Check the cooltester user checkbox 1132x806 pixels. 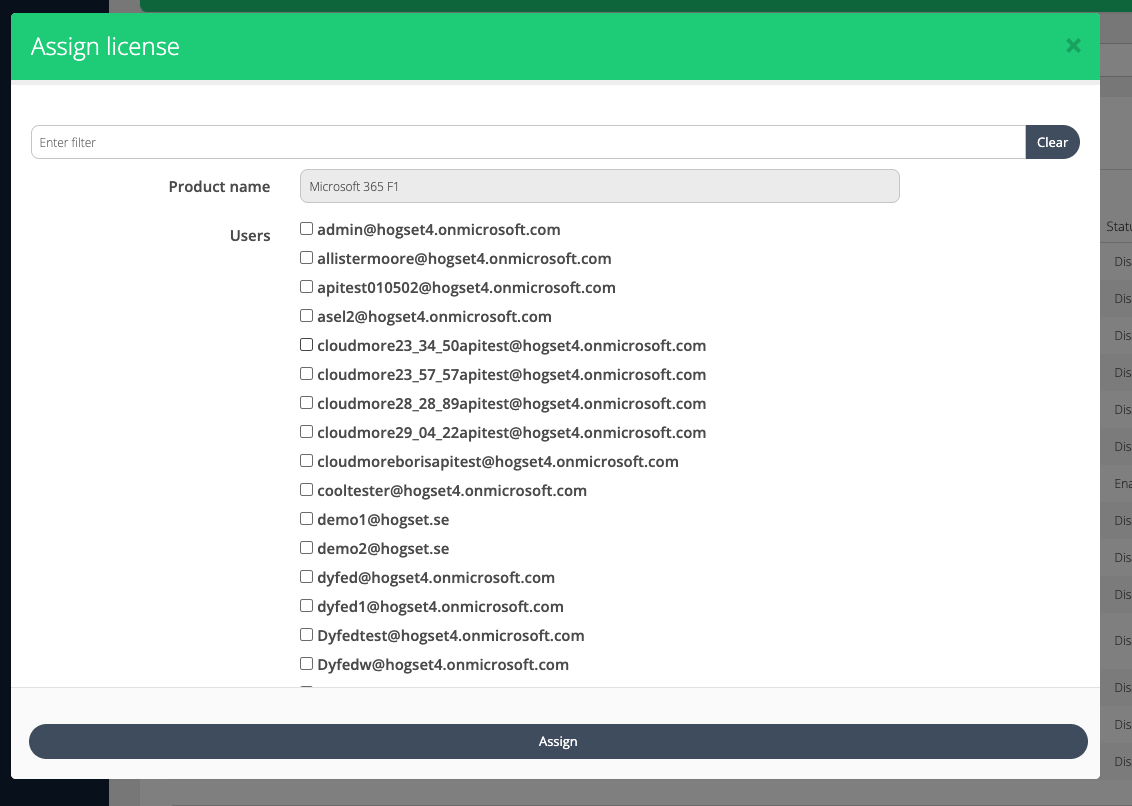pos(307,490)
